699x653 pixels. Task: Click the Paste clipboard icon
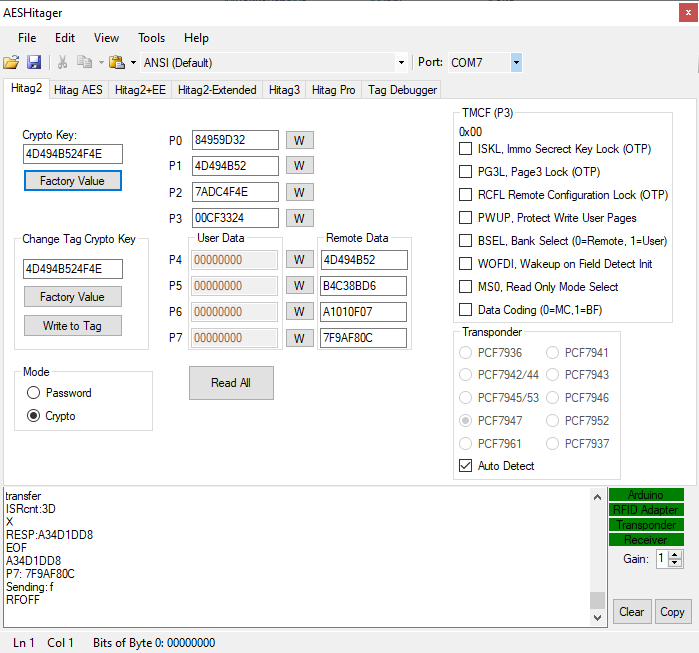click(x=117, y=62)
